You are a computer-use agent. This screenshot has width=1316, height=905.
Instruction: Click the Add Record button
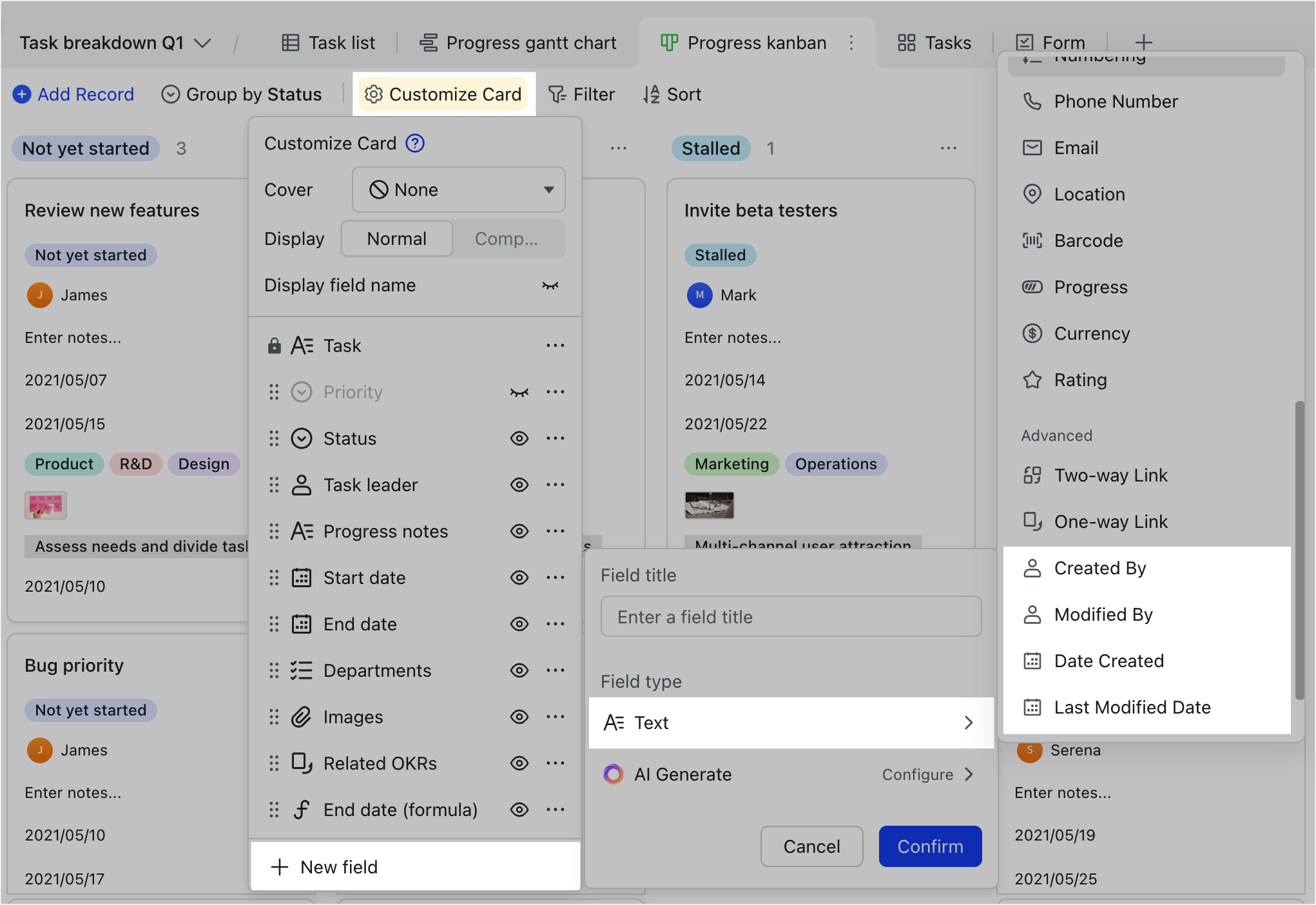(73, 94)
